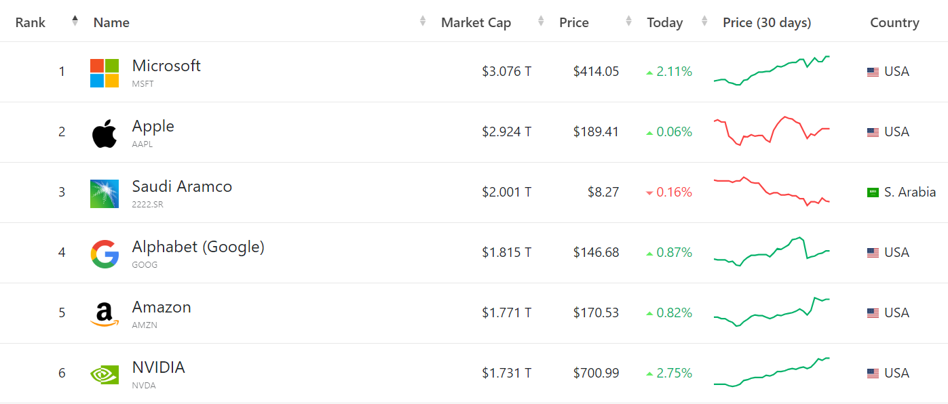948x404 pixels.
Task: Sort table by Market Cap column
Action: (476, 22)
